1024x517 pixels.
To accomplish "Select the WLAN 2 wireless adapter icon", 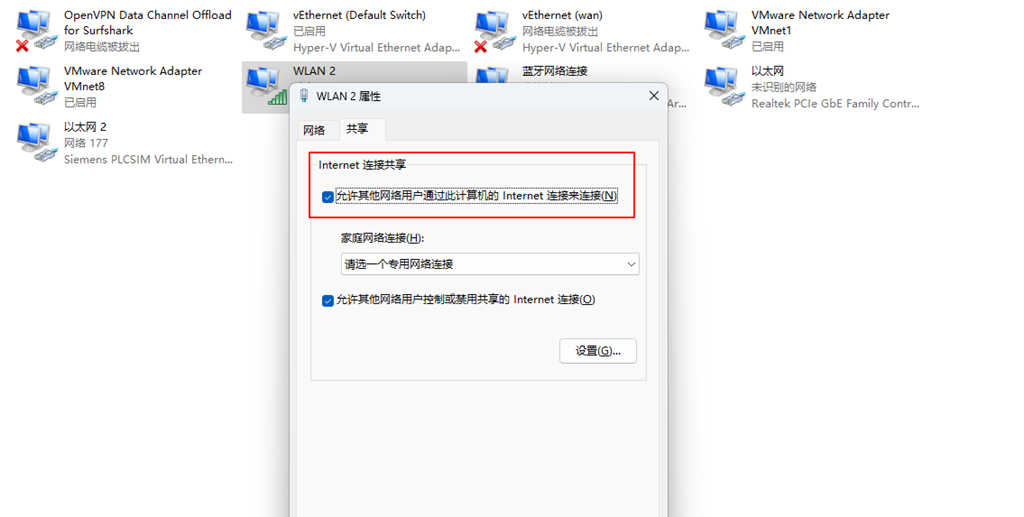I will [x=266, y=86].
